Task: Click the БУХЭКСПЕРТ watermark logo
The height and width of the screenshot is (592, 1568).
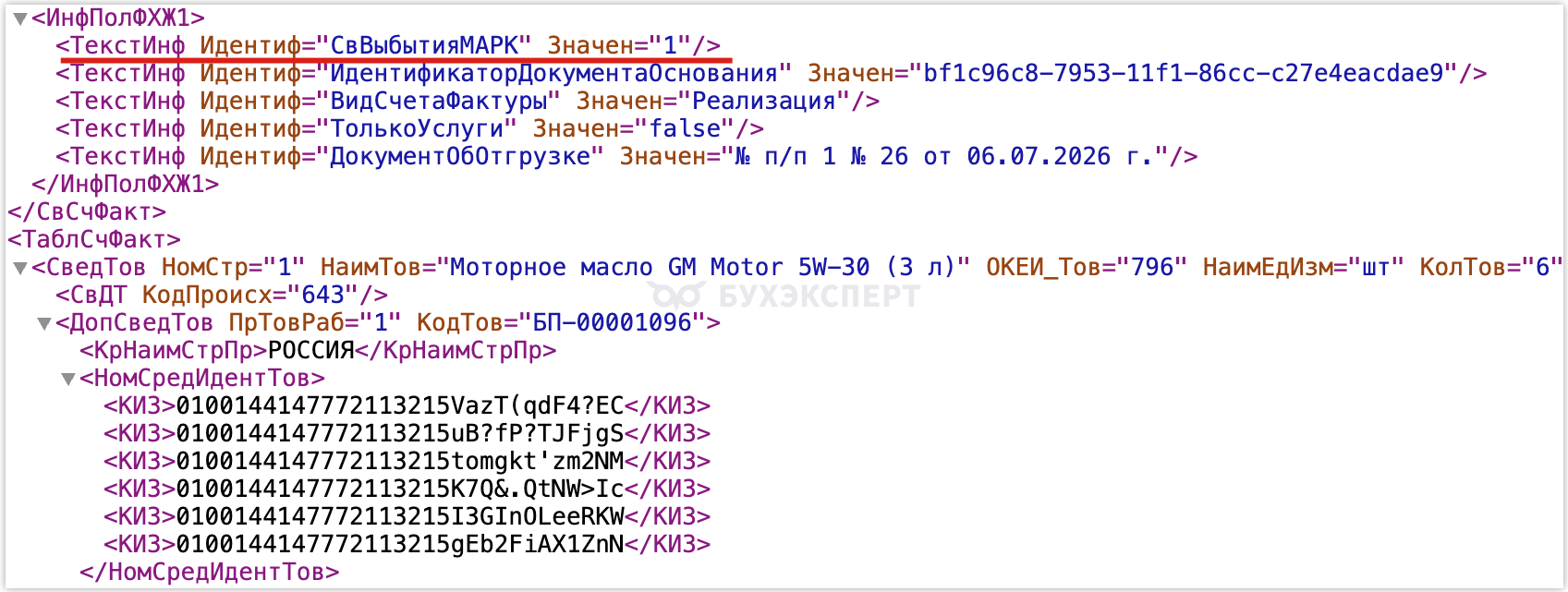Action: (x=784, y=296)
